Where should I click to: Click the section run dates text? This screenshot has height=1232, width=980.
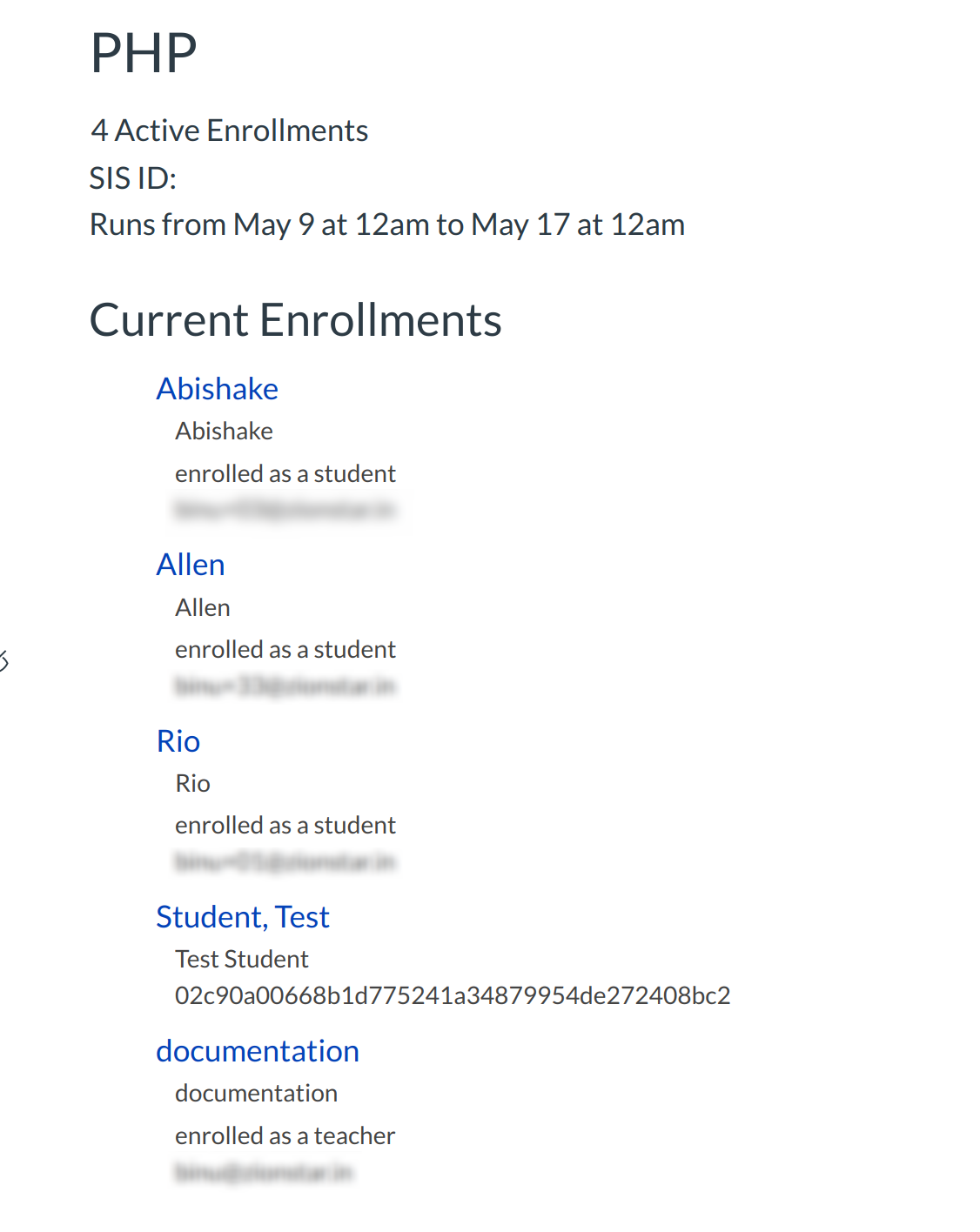tap(387, 224)
